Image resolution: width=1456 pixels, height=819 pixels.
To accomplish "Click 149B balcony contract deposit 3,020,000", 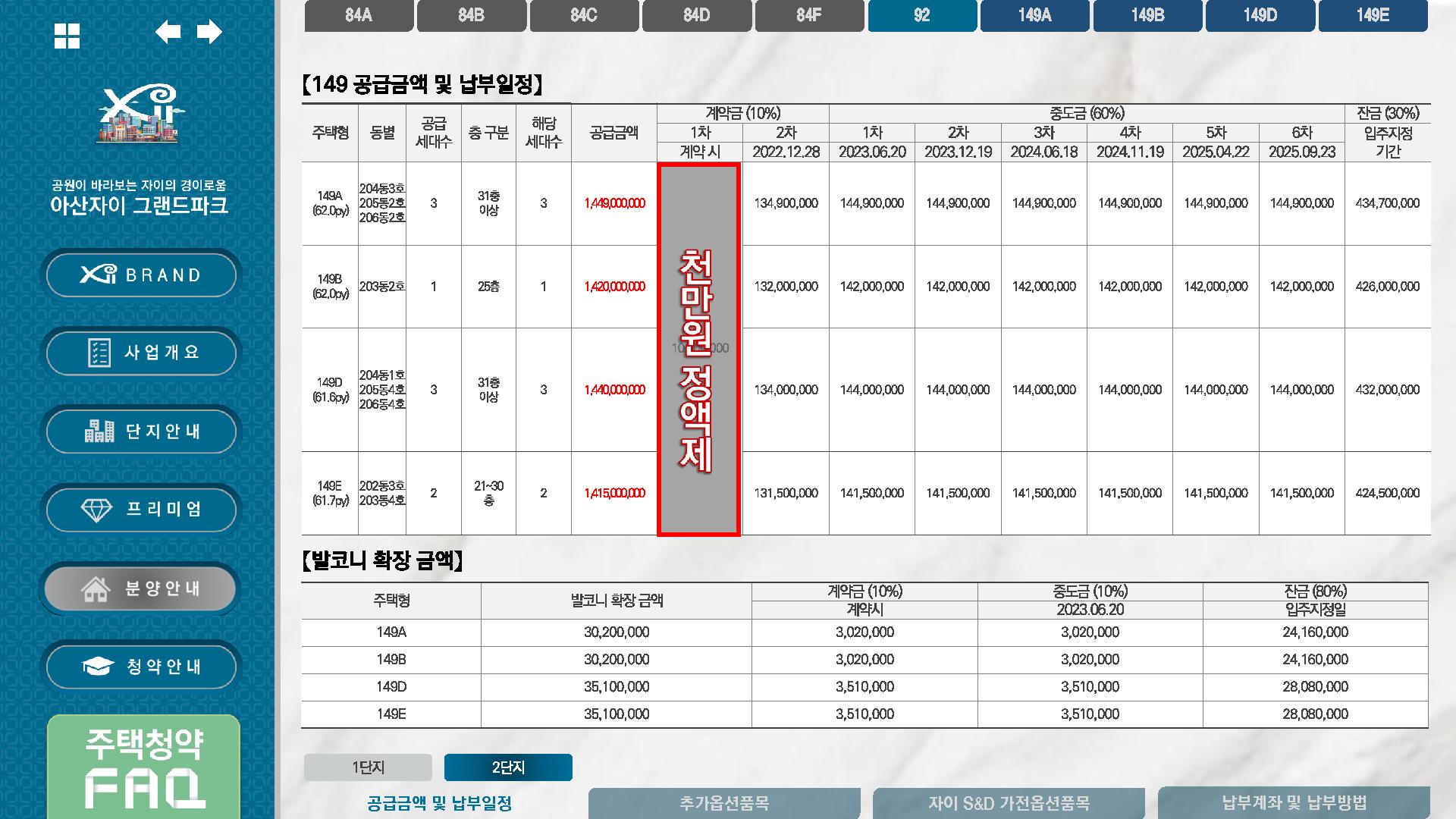I will coord(864,660).
